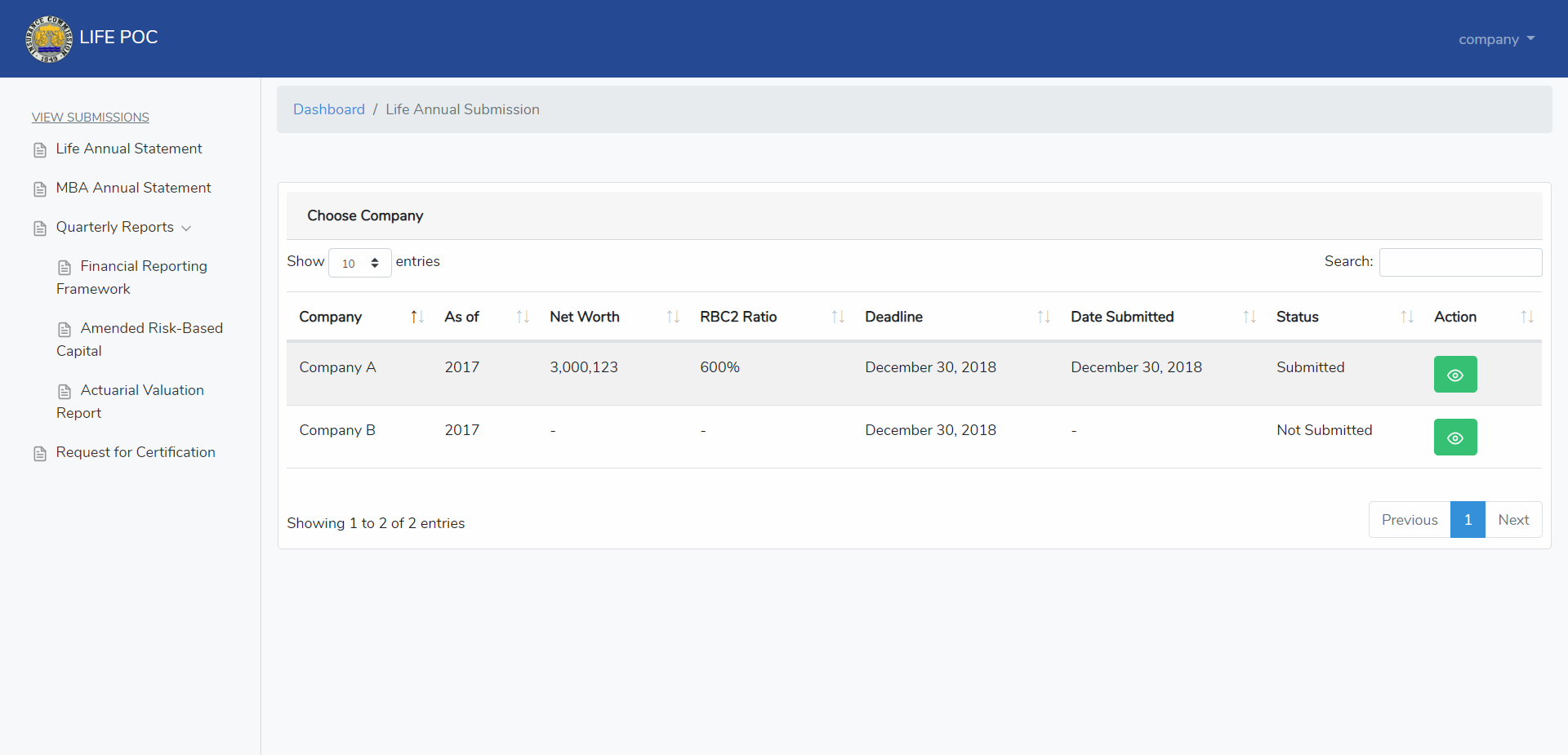Click the document icon beside Amended Risk-Based Capital
Screen dimensions: 1568x755
65,330
